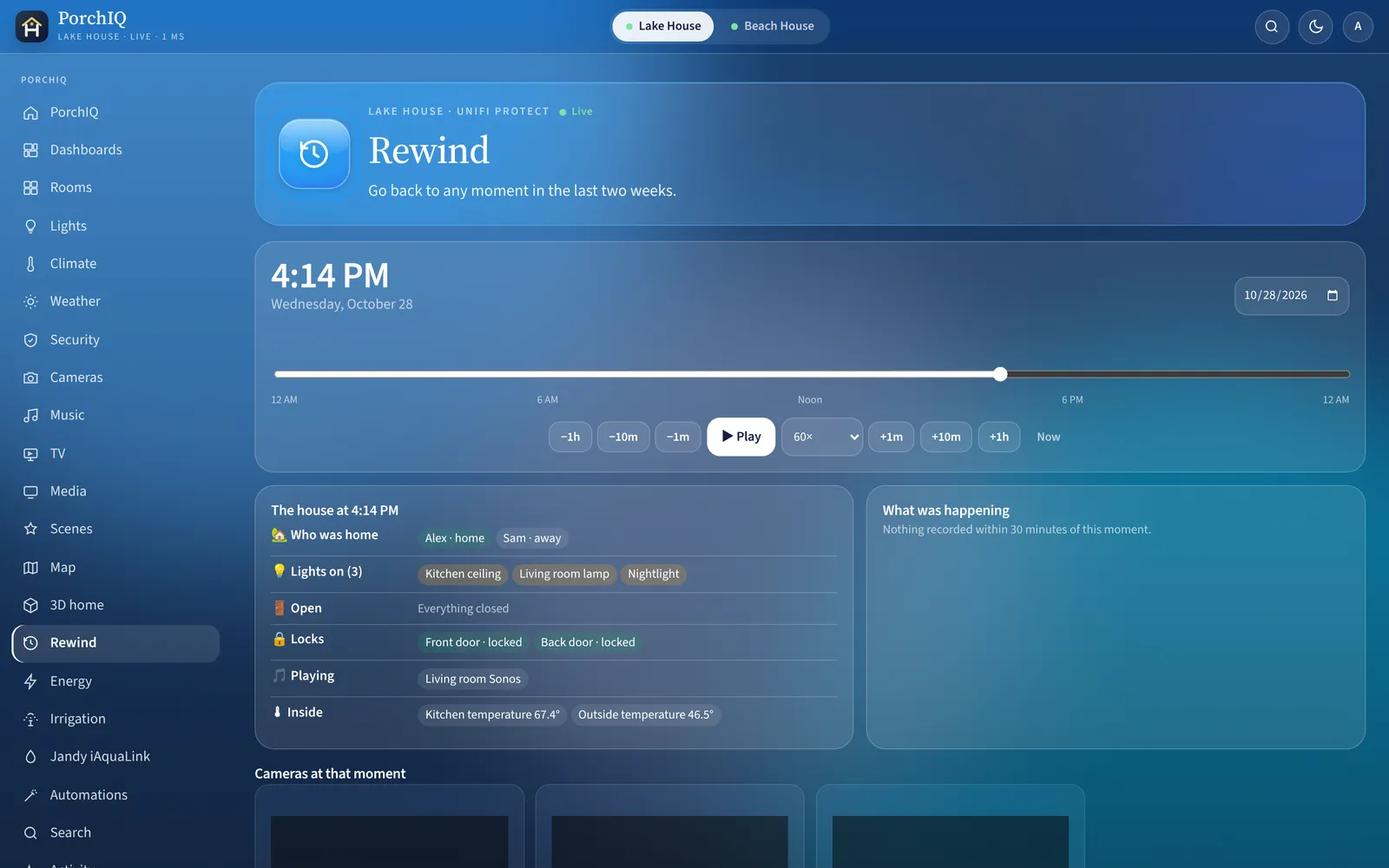Open the user avatar A menu
Image resolution: width=1389 pixels, height=868 pixels.
point(1358,26)
